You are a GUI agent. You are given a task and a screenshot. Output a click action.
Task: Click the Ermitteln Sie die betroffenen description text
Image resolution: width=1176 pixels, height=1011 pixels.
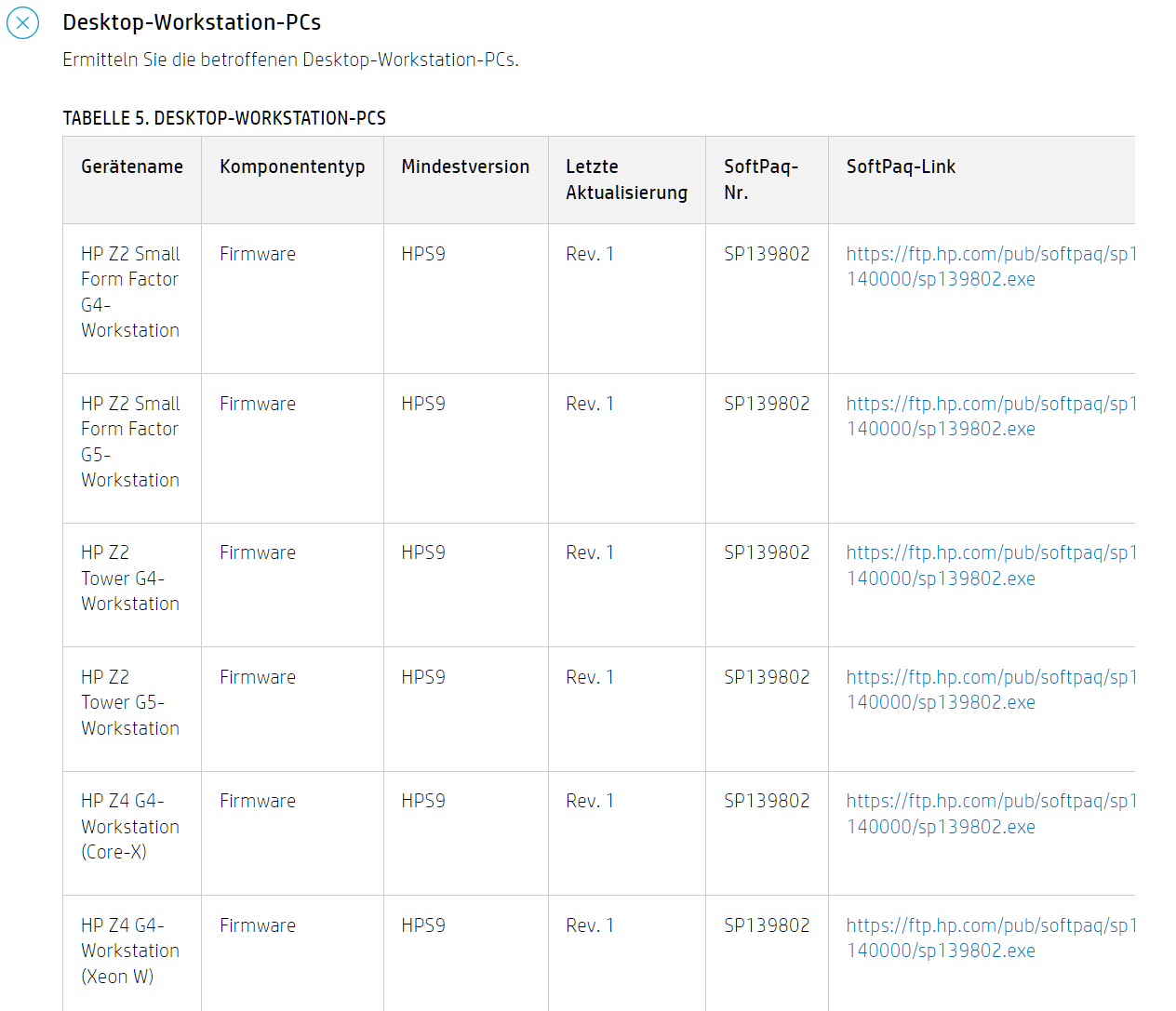(290, 60)
